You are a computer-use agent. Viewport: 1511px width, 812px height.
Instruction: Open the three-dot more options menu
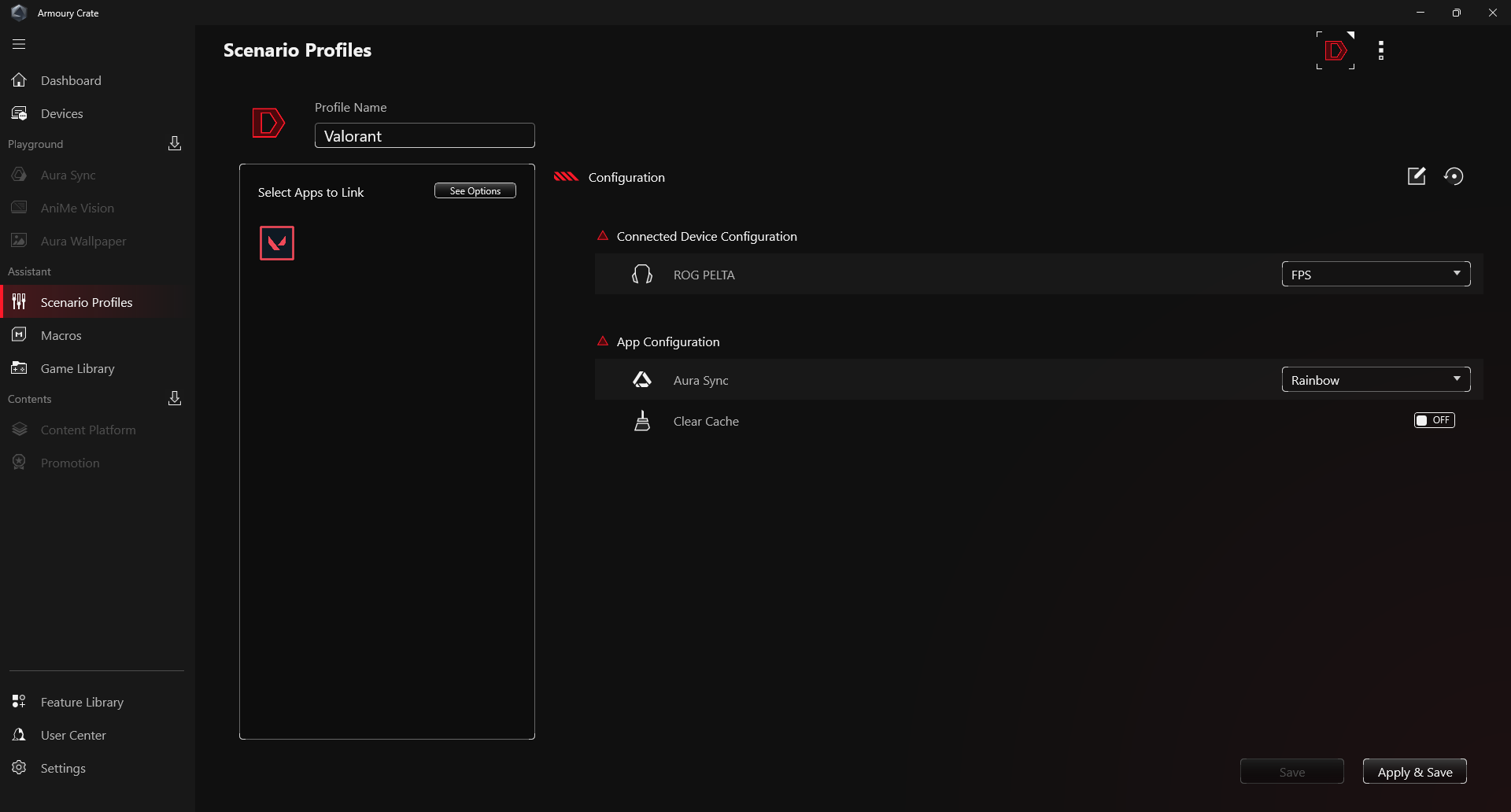[1381, 50]
